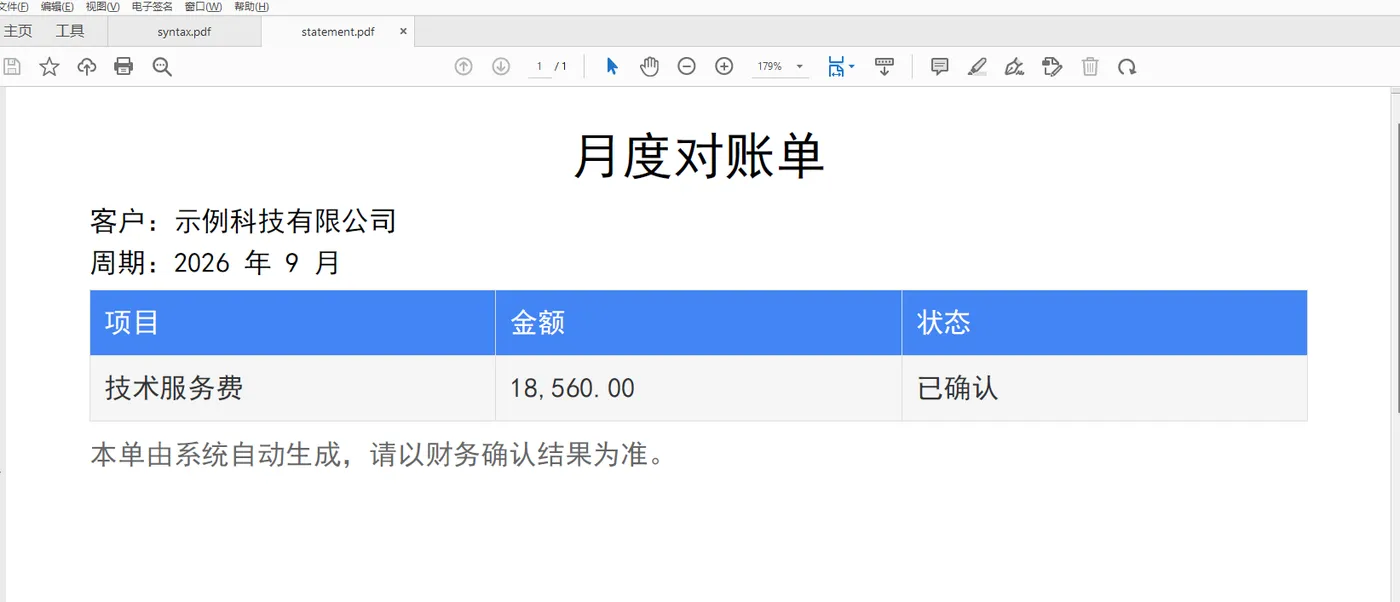Screen dimensions: 1400x602
Task: Click the stamp/edit document icon
Action: 1052,67
